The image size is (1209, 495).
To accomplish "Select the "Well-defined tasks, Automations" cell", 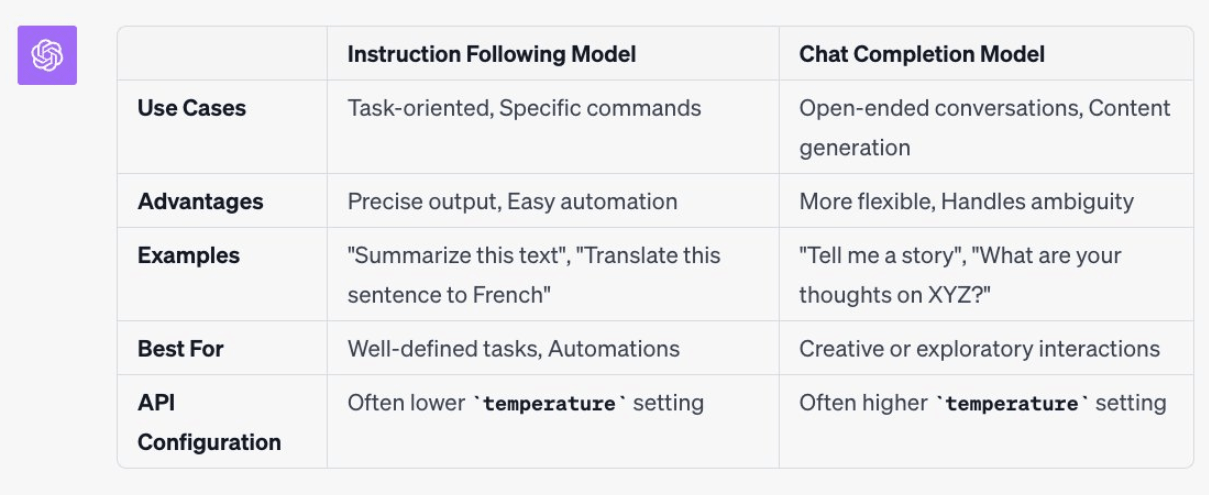I will [x=513, y=349].
